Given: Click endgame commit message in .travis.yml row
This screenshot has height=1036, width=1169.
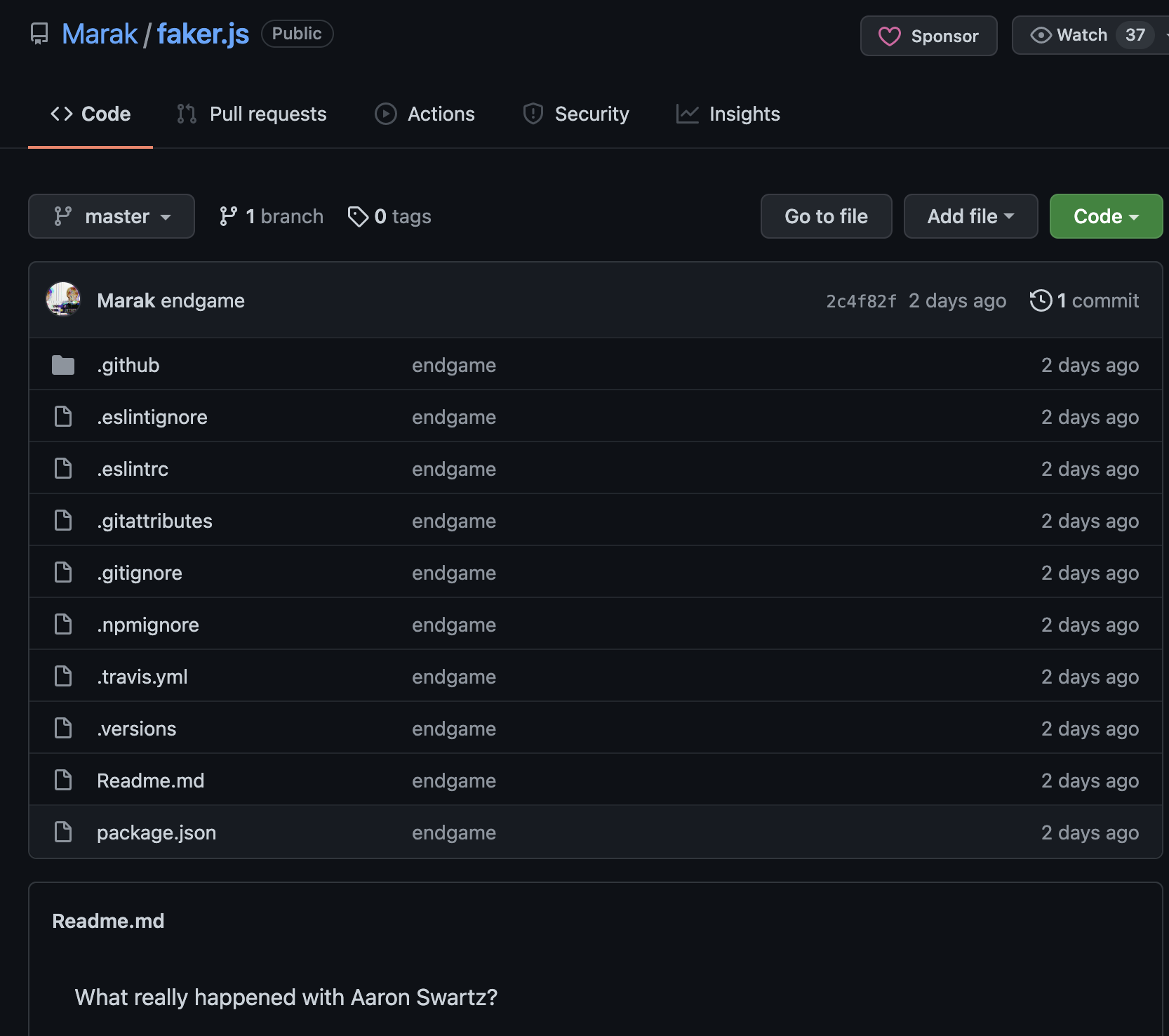Looking at the screenshot, I should (x=454, y=677).
